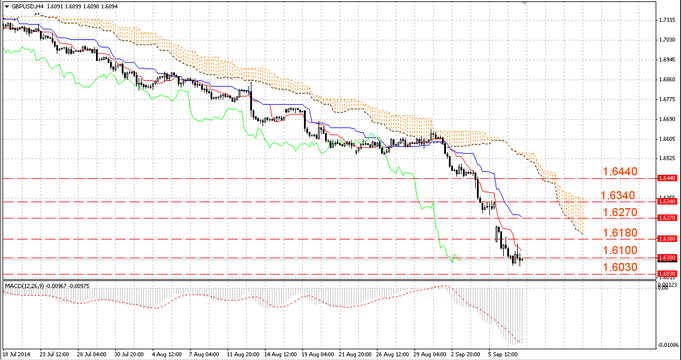Image resolution: width=681 pixels, height=360 pixels.
Task: Click the 26 Aug 12:00 time axis label
Action: [393, 353]
